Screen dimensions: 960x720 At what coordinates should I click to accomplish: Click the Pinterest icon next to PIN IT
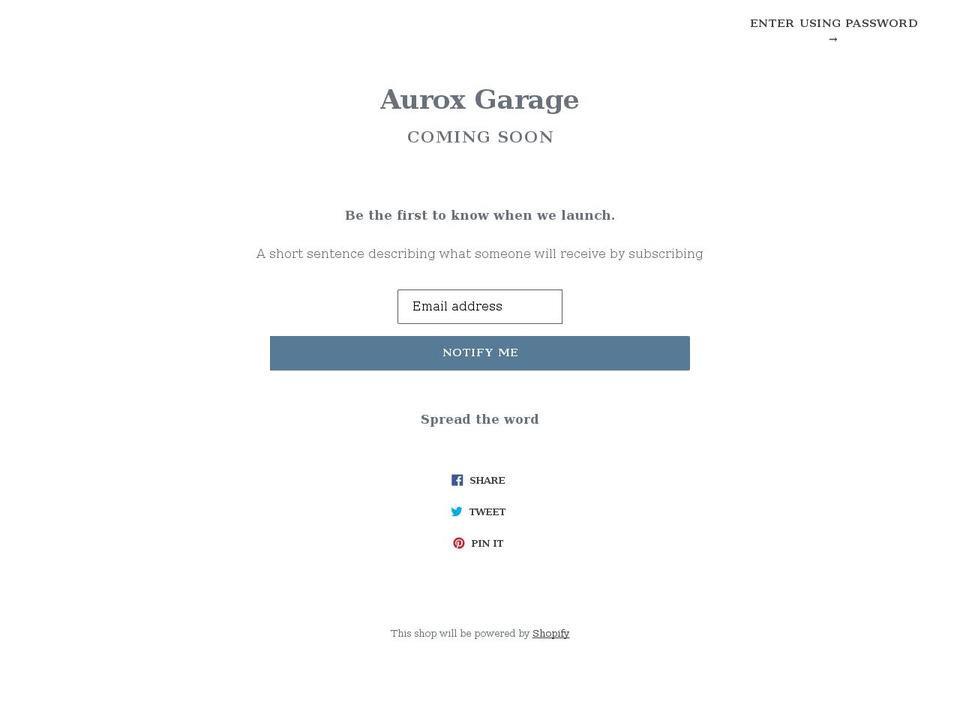[x=459, y=543]
